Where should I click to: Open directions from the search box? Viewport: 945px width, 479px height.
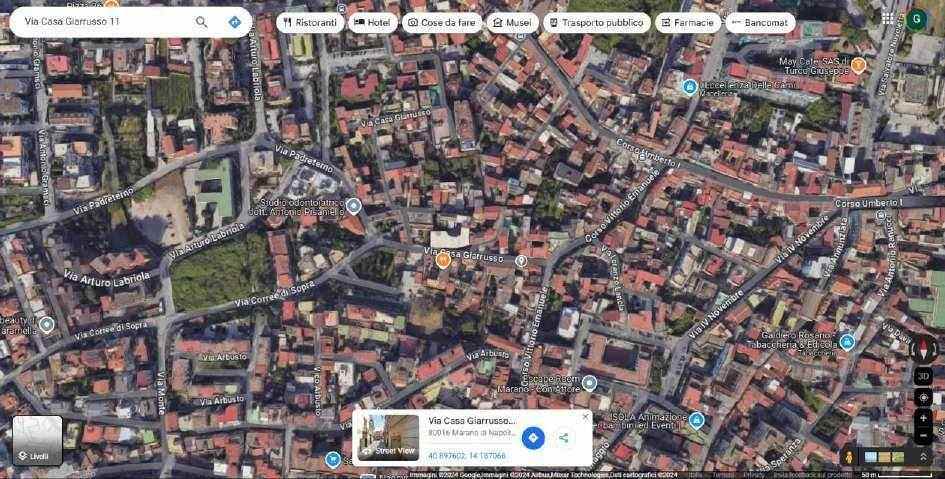(x=234, y=21)
